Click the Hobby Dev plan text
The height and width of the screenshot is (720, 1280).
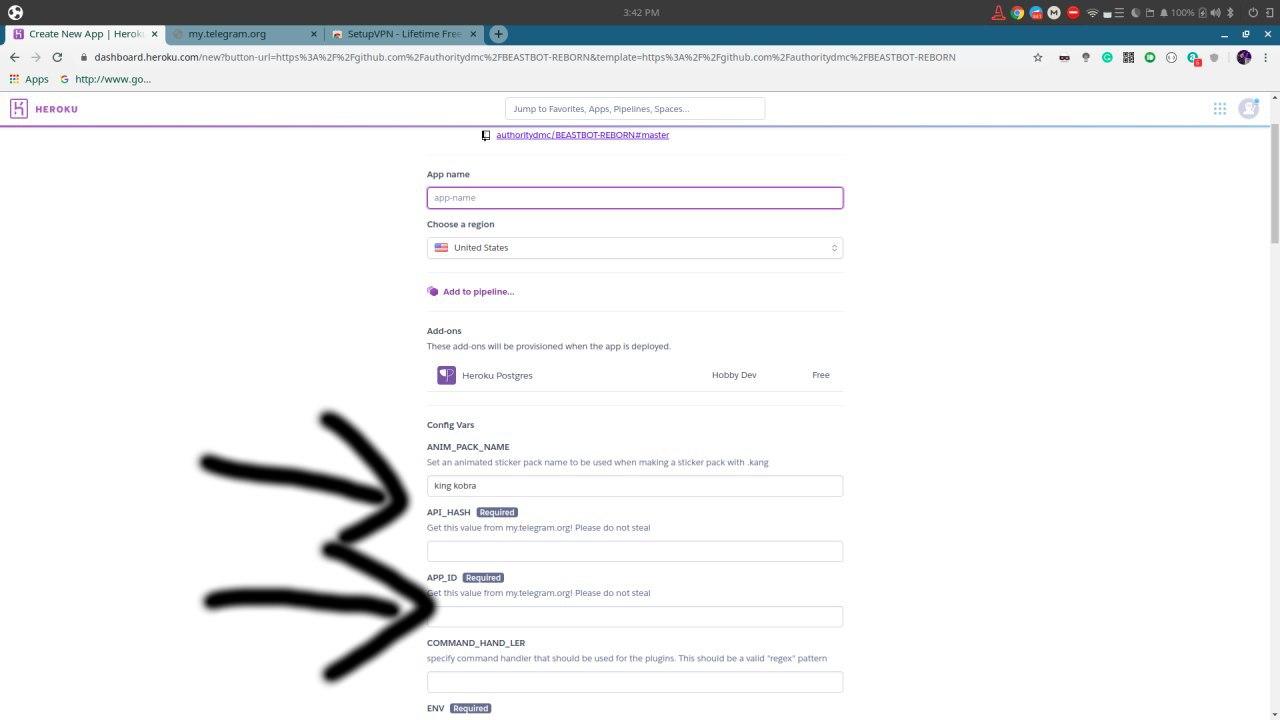734,375
